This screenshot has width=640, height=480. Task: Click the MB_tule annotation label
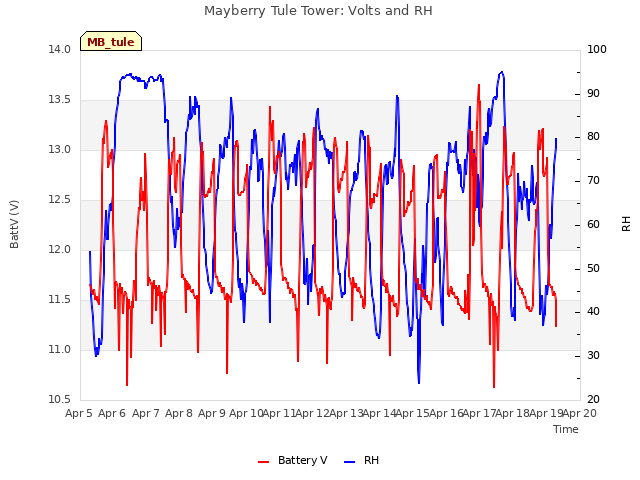pyautogui.click(x=111, y=42)
